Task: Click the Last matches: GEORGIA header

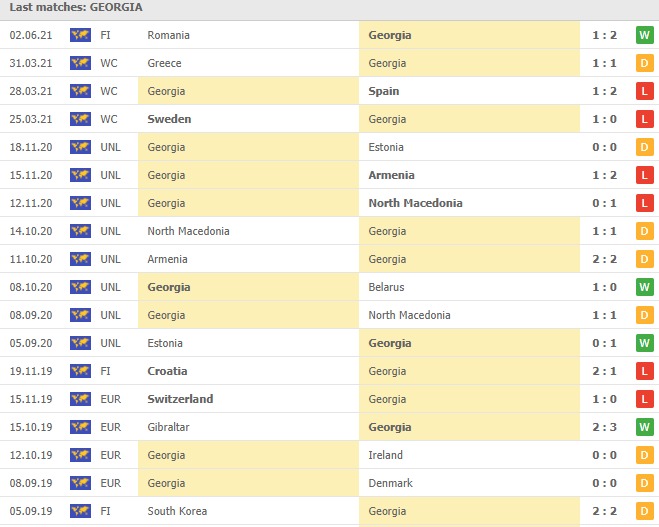Action: [x=75, y=7]
